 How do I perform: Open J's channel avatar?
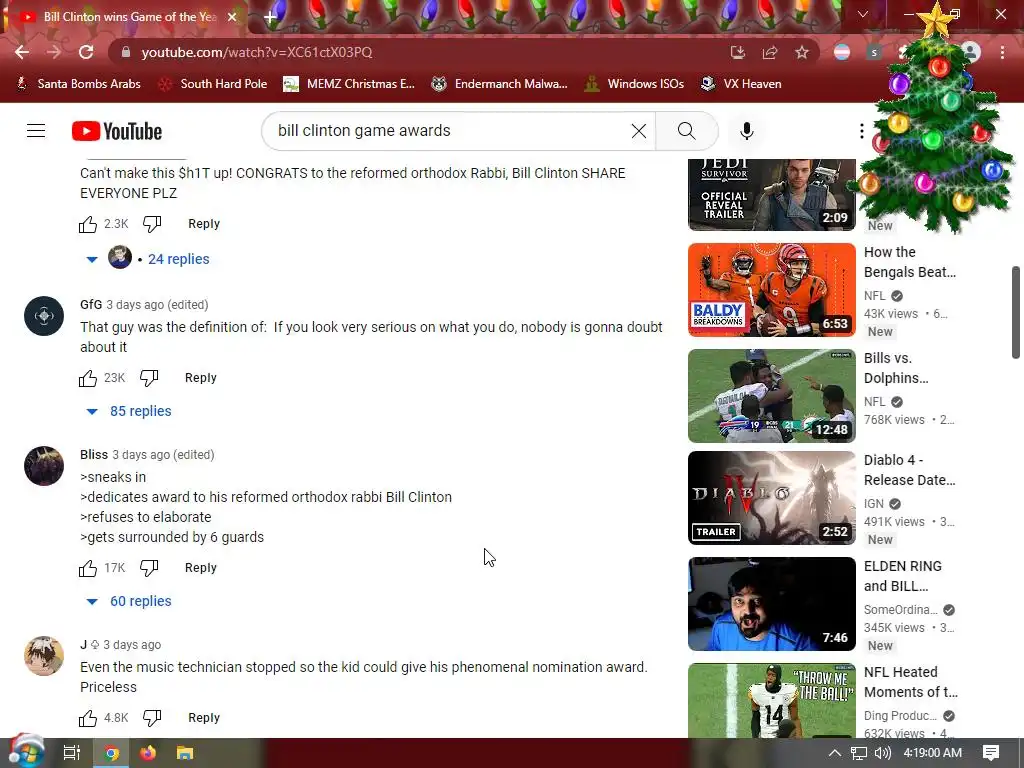[x=44, y=656]
